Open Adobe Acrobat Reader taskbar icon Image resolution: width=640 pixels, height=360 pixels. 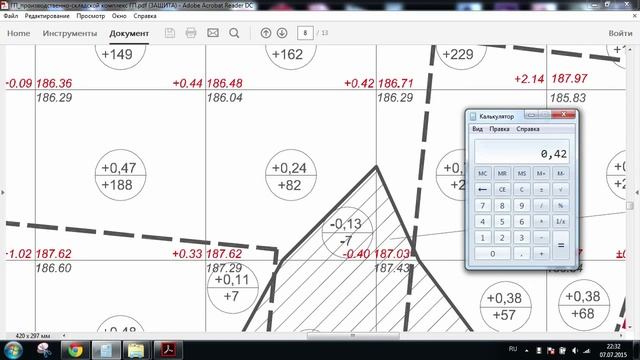point(168,350)
